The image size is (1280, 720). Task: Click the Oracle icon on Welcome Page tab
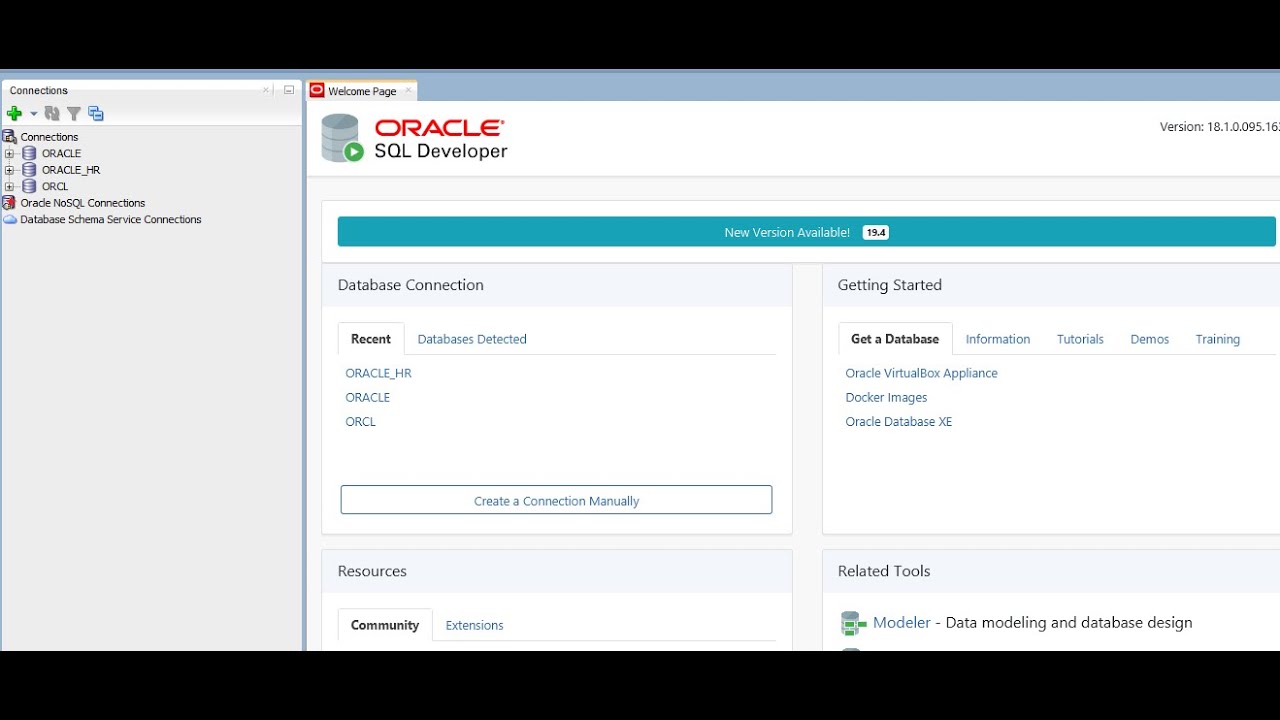coord(318,91)
